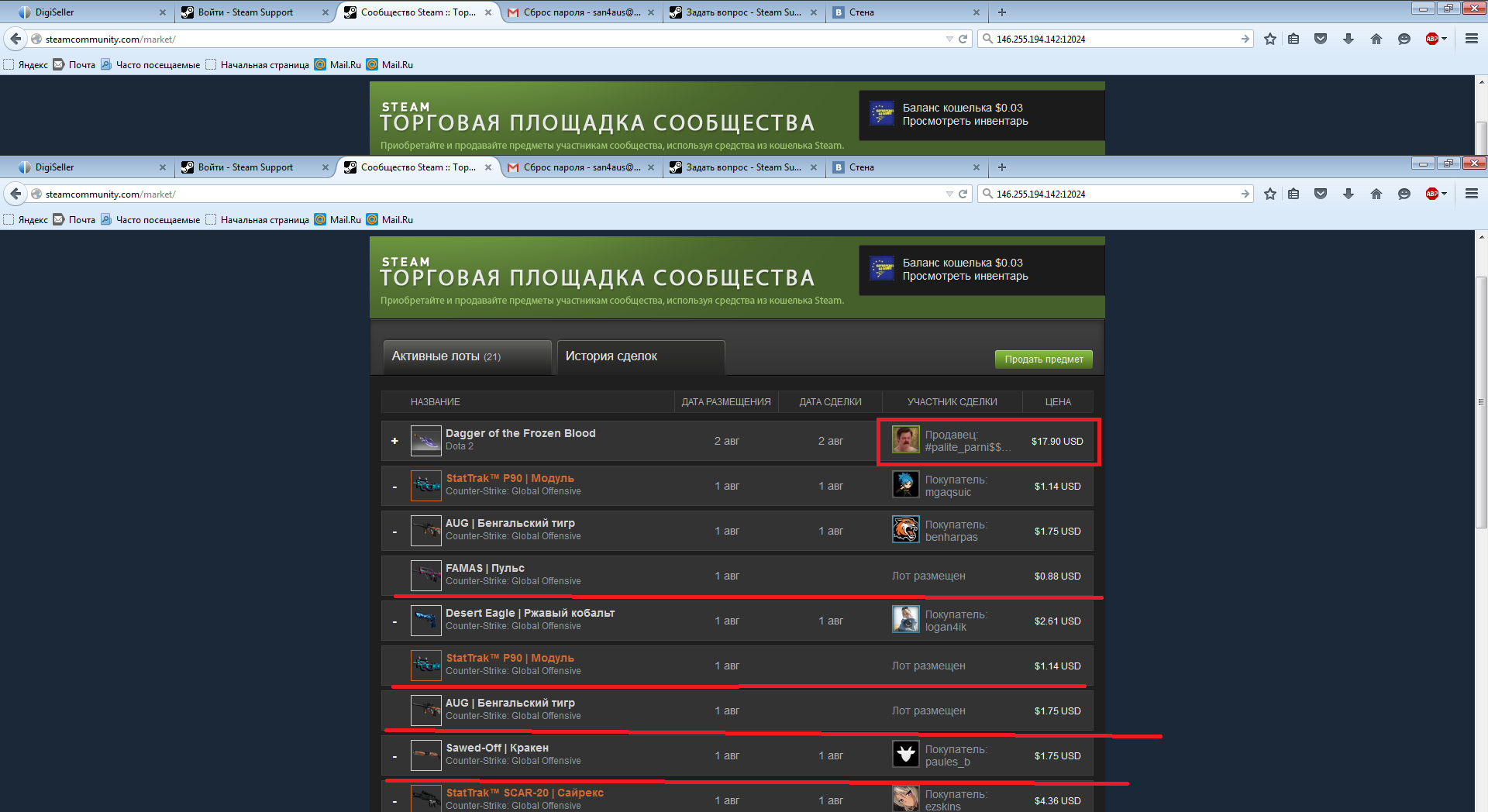Open the Яндекс bookmark in the lower window
Image resolution: width=1488 pixels, height=812 pixels.
(26, 220)
